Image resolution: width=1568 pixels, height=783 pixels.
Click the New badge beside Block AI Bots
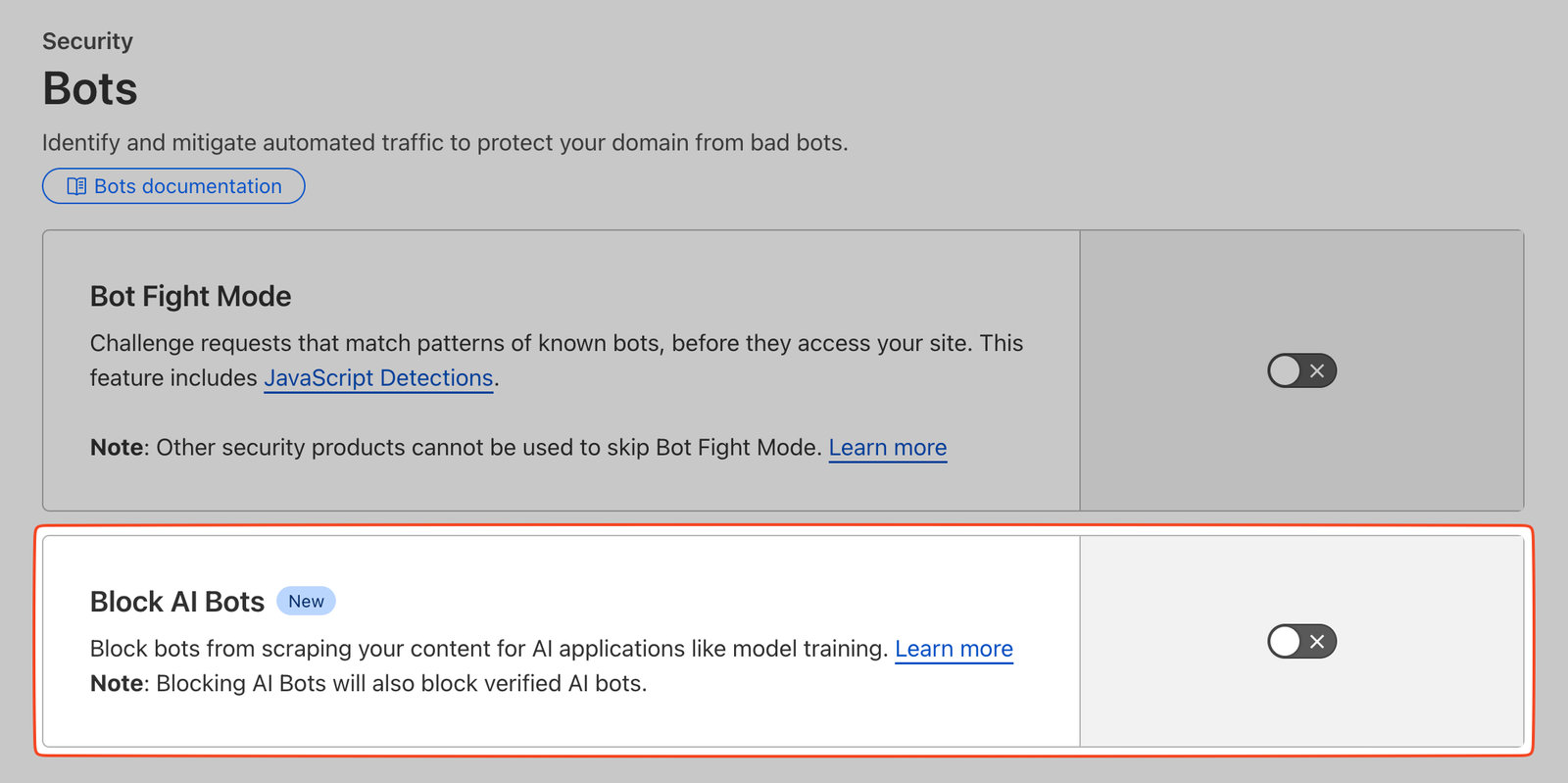pyautogui.click(x=306, y=601)
